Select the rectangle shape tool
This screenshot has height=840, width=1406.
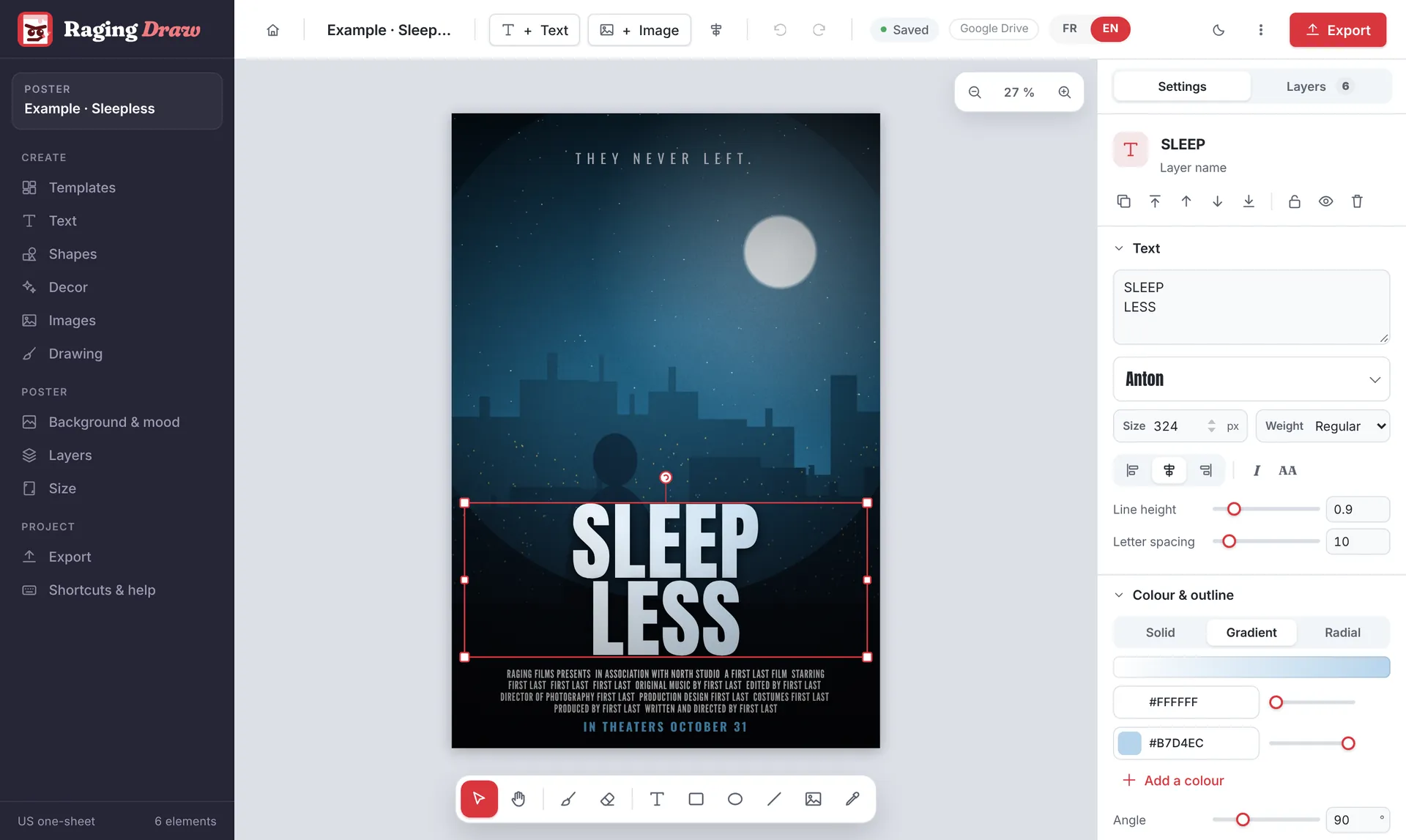click(x=696, y=799)
